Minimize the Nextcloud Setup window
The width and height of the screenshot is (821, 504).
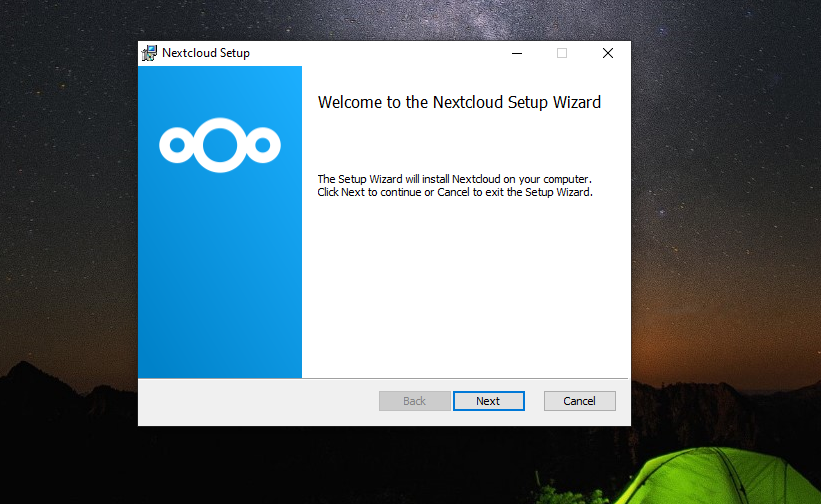[x=517, y=53]
